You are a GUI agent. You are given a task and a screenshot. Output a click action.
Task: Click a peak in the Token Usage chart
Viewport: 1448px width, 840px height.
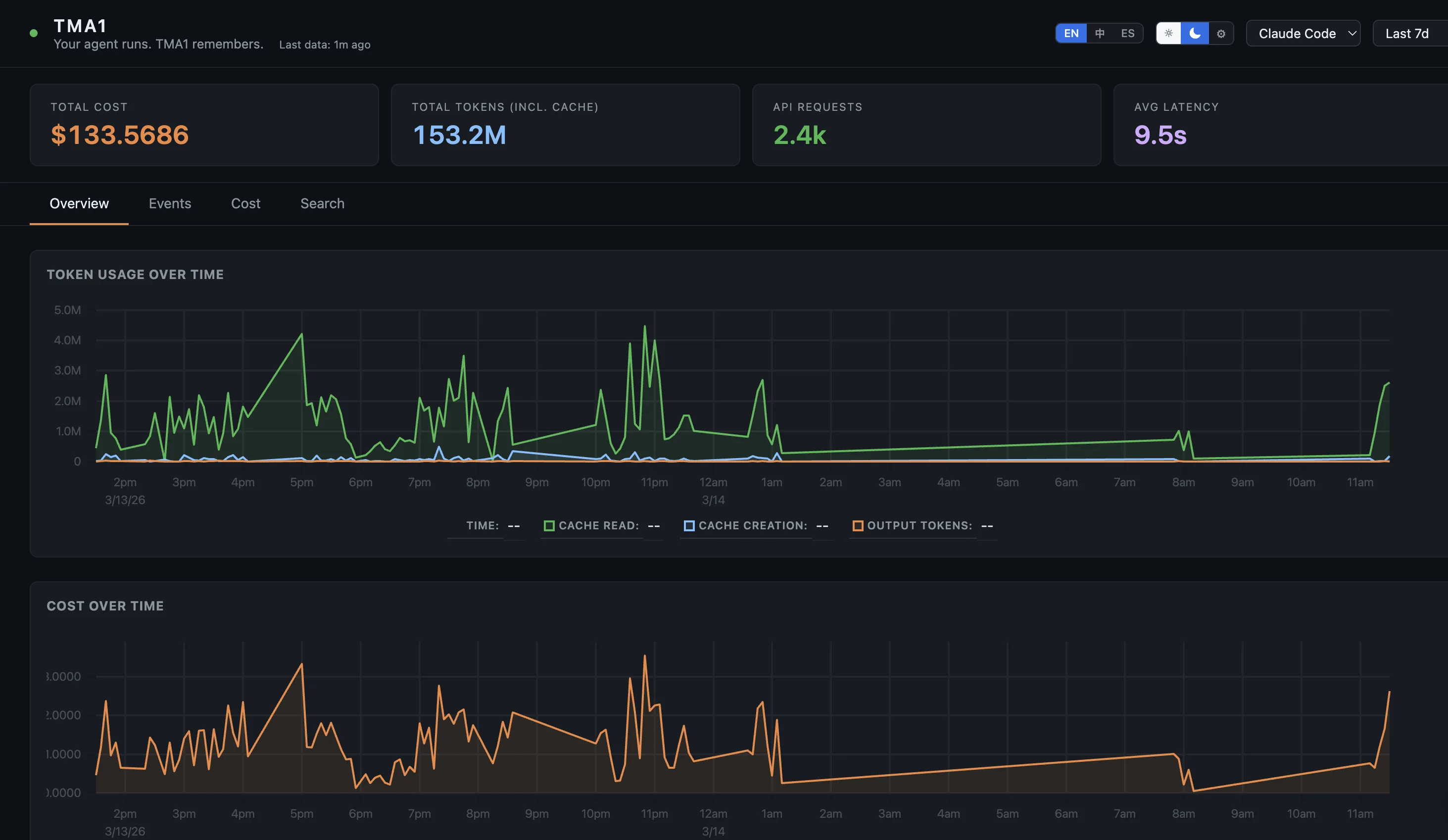pos(645,327)
